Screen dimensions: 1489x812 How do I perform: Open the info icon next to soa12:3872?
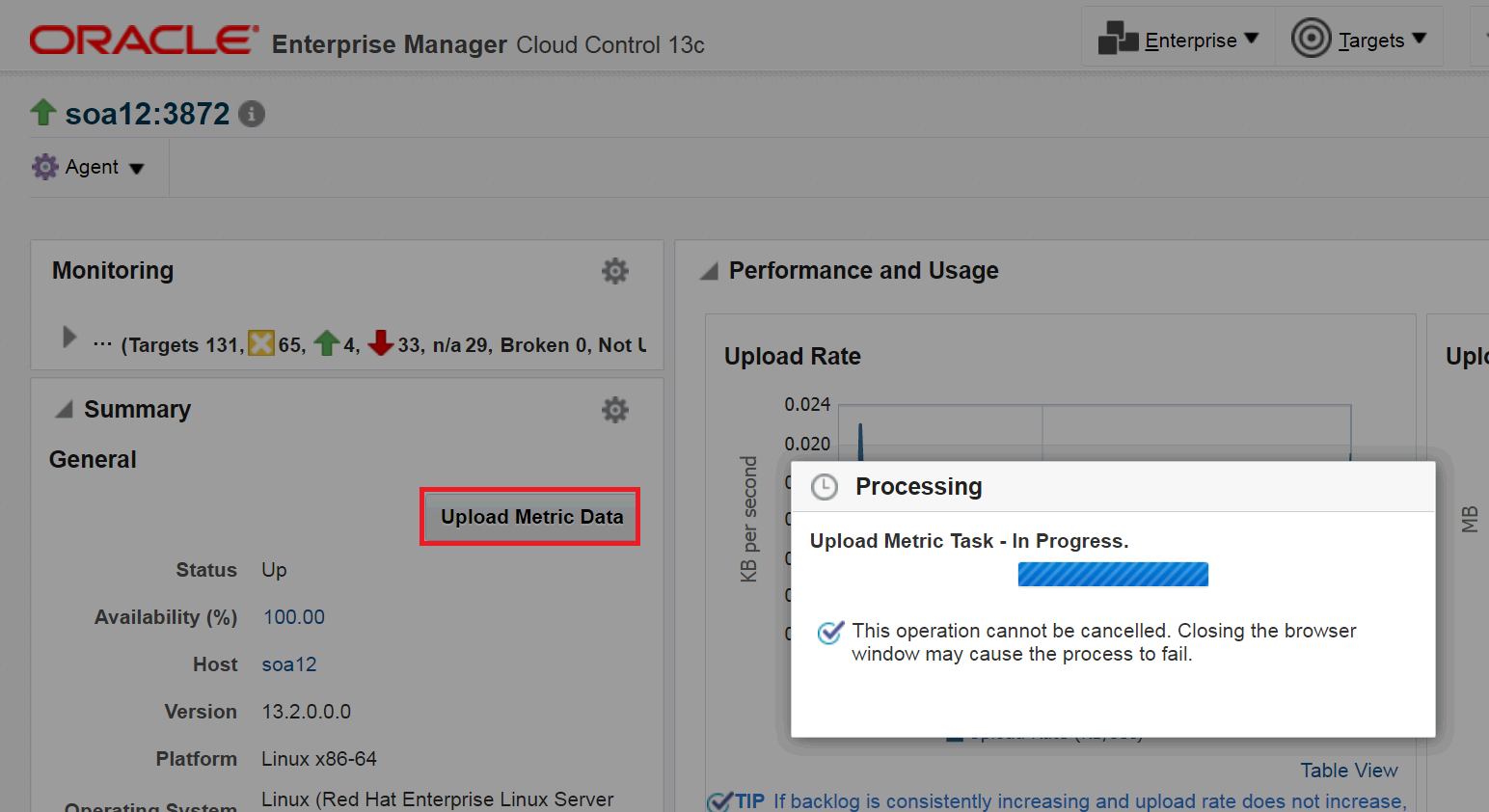tap(251, 113)
